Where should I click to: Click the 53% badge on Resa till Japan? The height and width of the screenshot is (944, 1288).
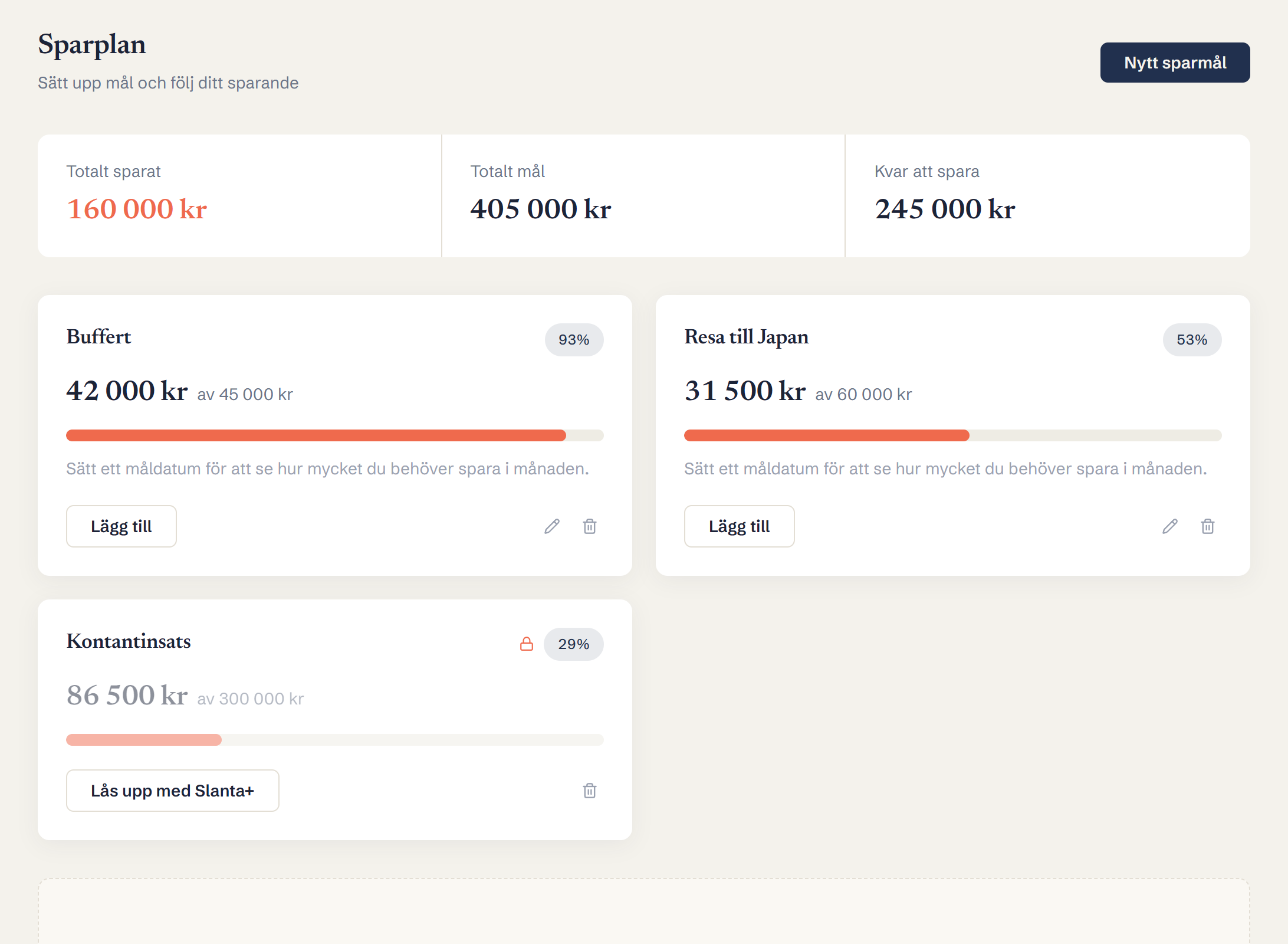(x=1192, y=340)
